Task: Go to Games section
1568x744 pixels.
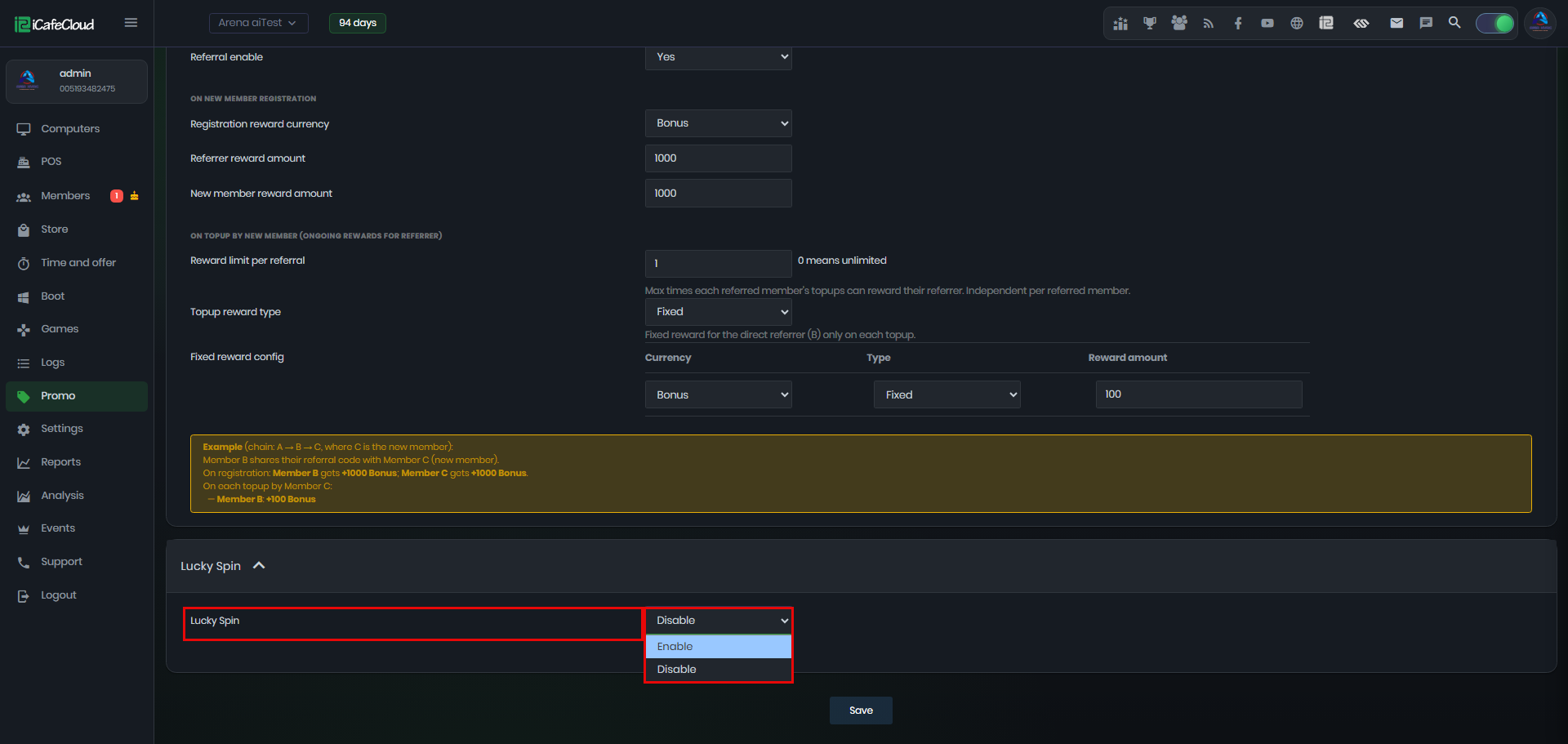Action: pyautogui.click(x=77, y=329)
